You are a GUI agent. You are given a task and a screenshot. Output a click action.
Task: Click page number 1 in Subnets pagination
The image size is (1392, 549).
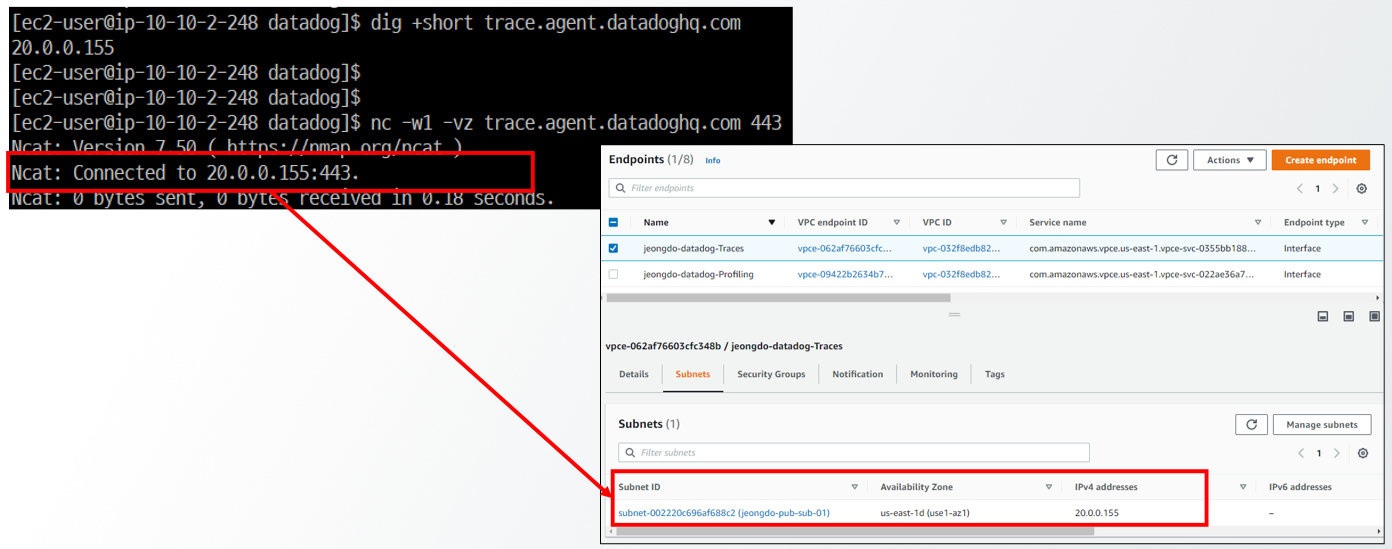1319,452
